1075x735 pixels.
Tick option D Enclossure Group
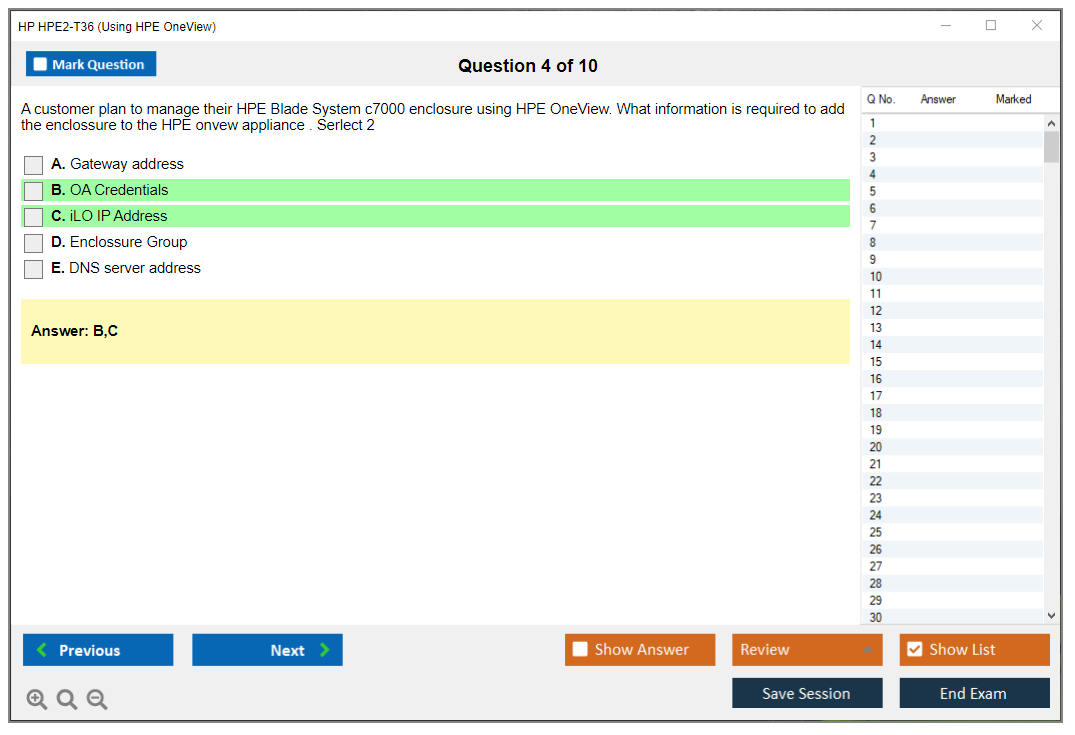click(x=34, y=243)
